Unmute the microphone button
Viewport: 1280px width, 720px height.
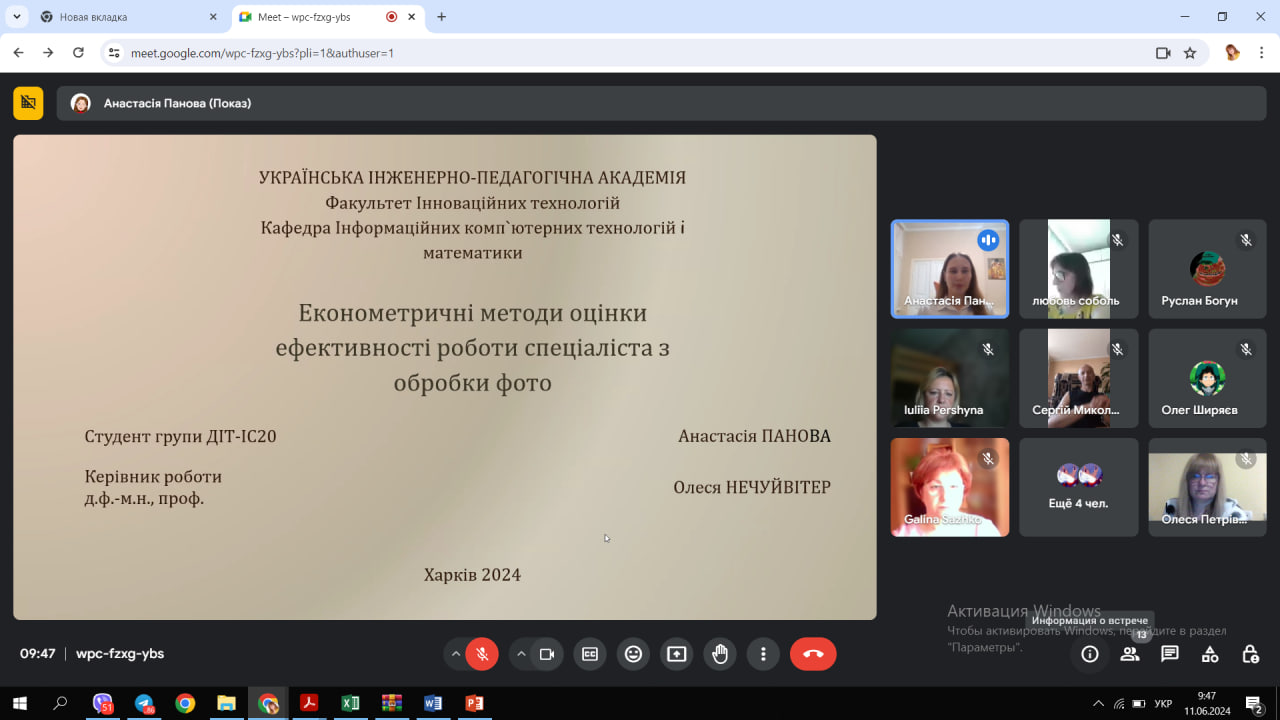(482, 654)
